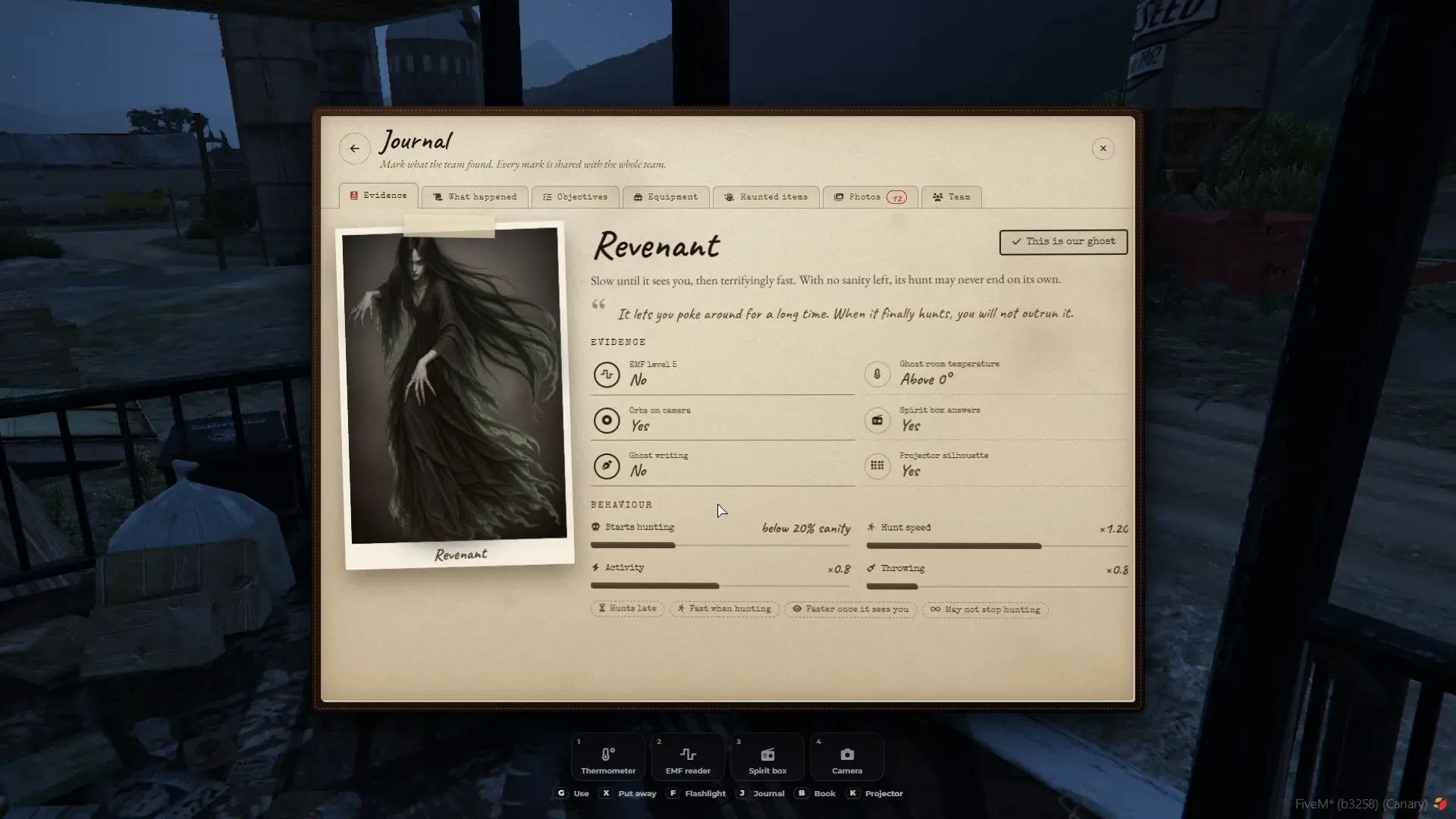Toggle the Ghost writing evidence
1456x819 pixels.
(x=723, y=466)
